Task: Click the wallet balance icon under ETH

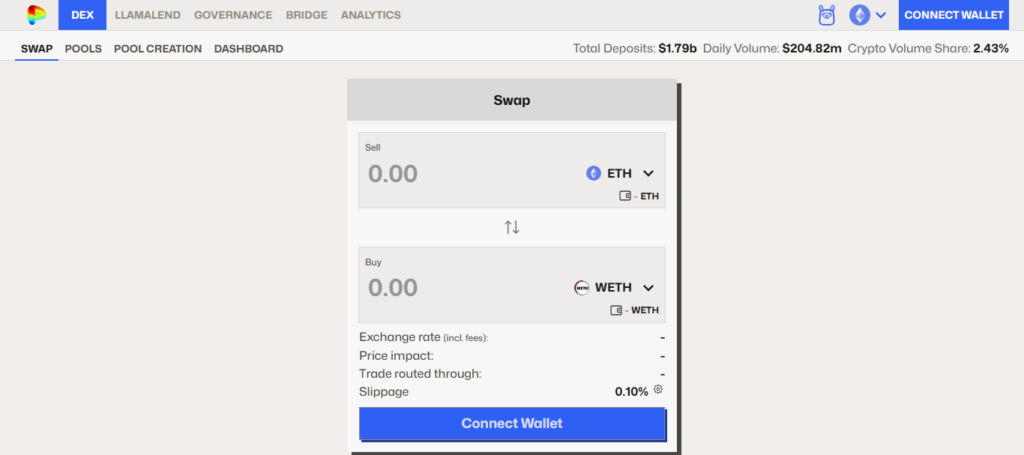Action: click(625, 196)
